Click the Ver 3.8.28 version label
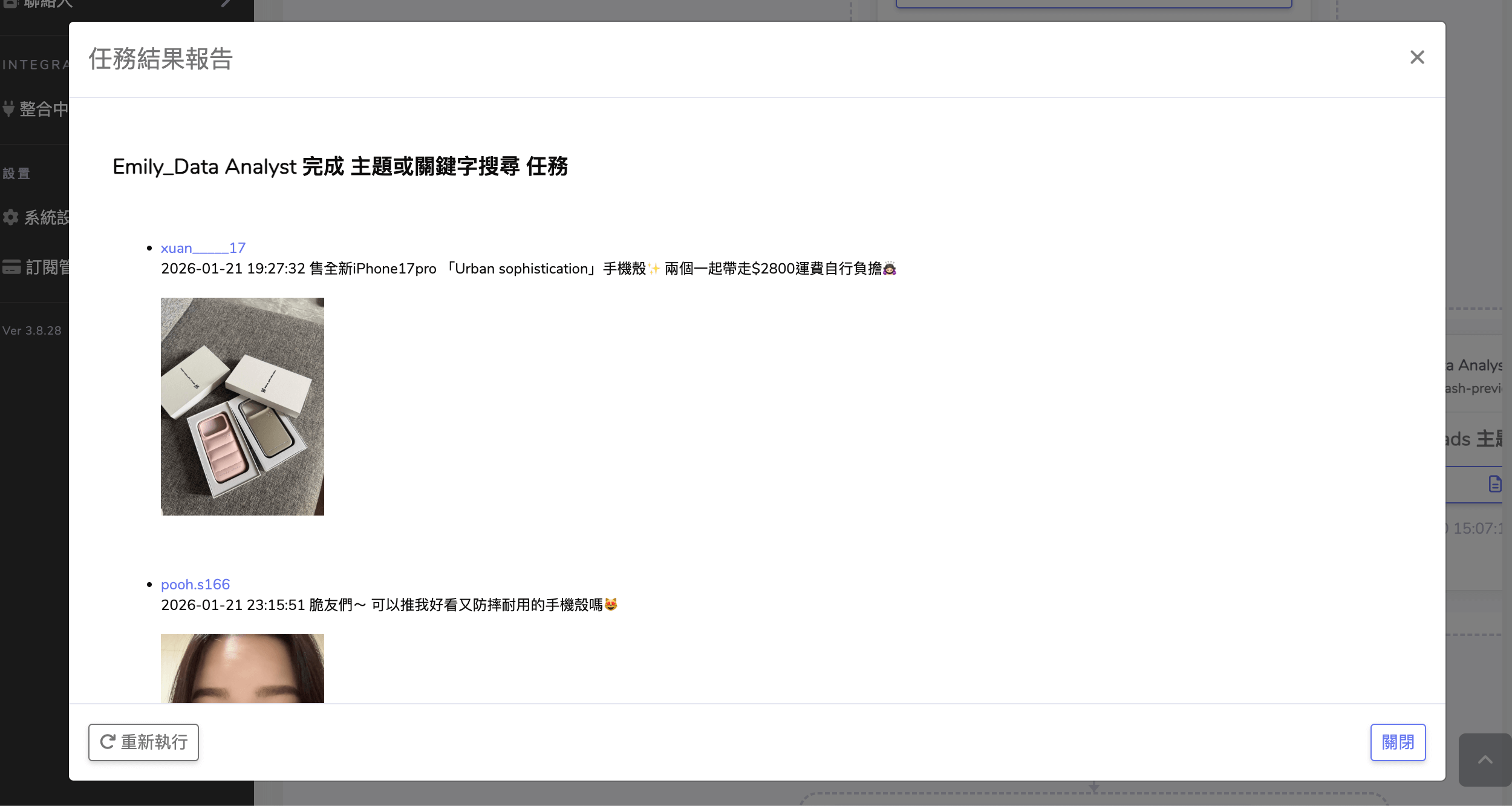Image resolution: width=1512 pixels, height=806 pixels. point(31,331)
